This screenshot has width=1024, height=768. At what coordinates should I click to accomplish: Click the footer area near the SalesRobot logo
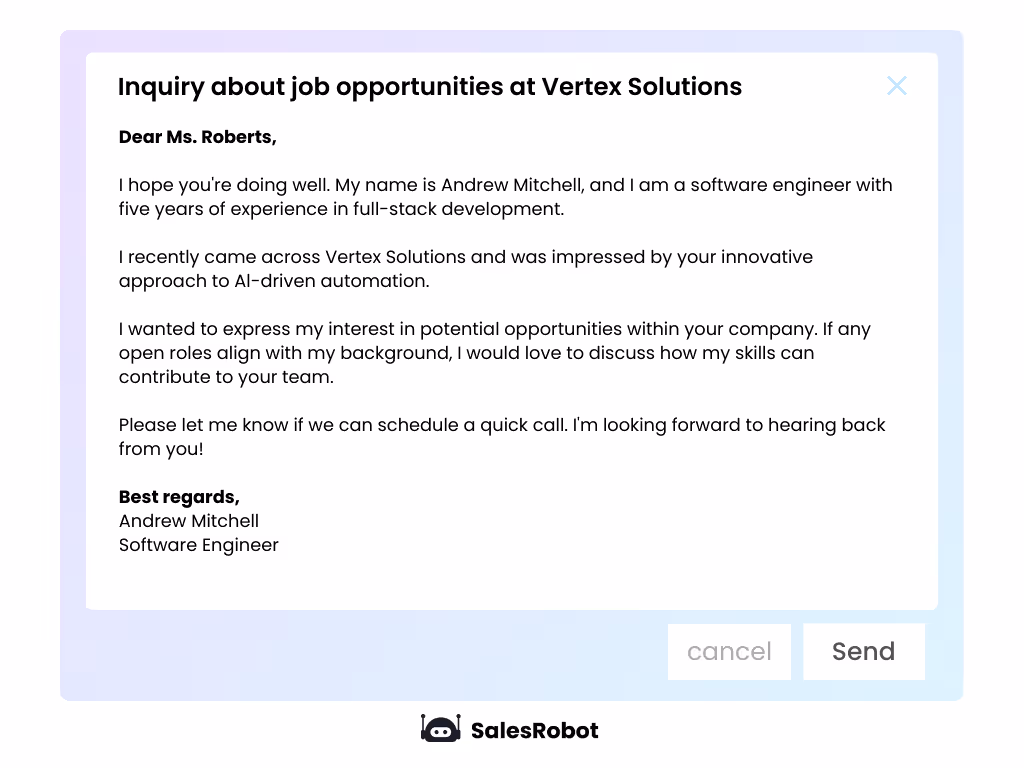click(x=510, y=730)
